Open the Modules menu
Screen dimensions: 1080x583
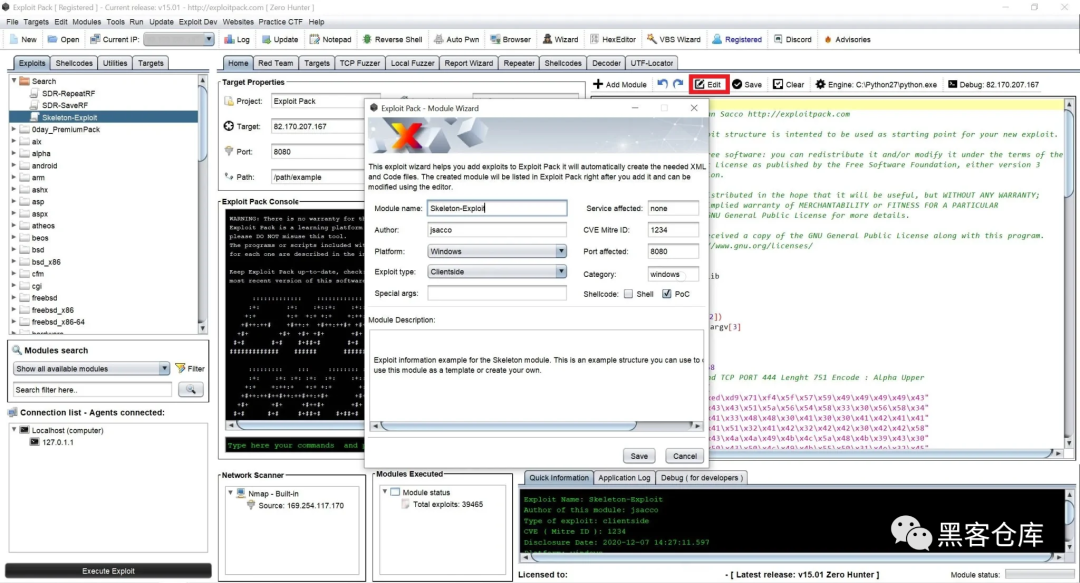(x=87, y=21)
